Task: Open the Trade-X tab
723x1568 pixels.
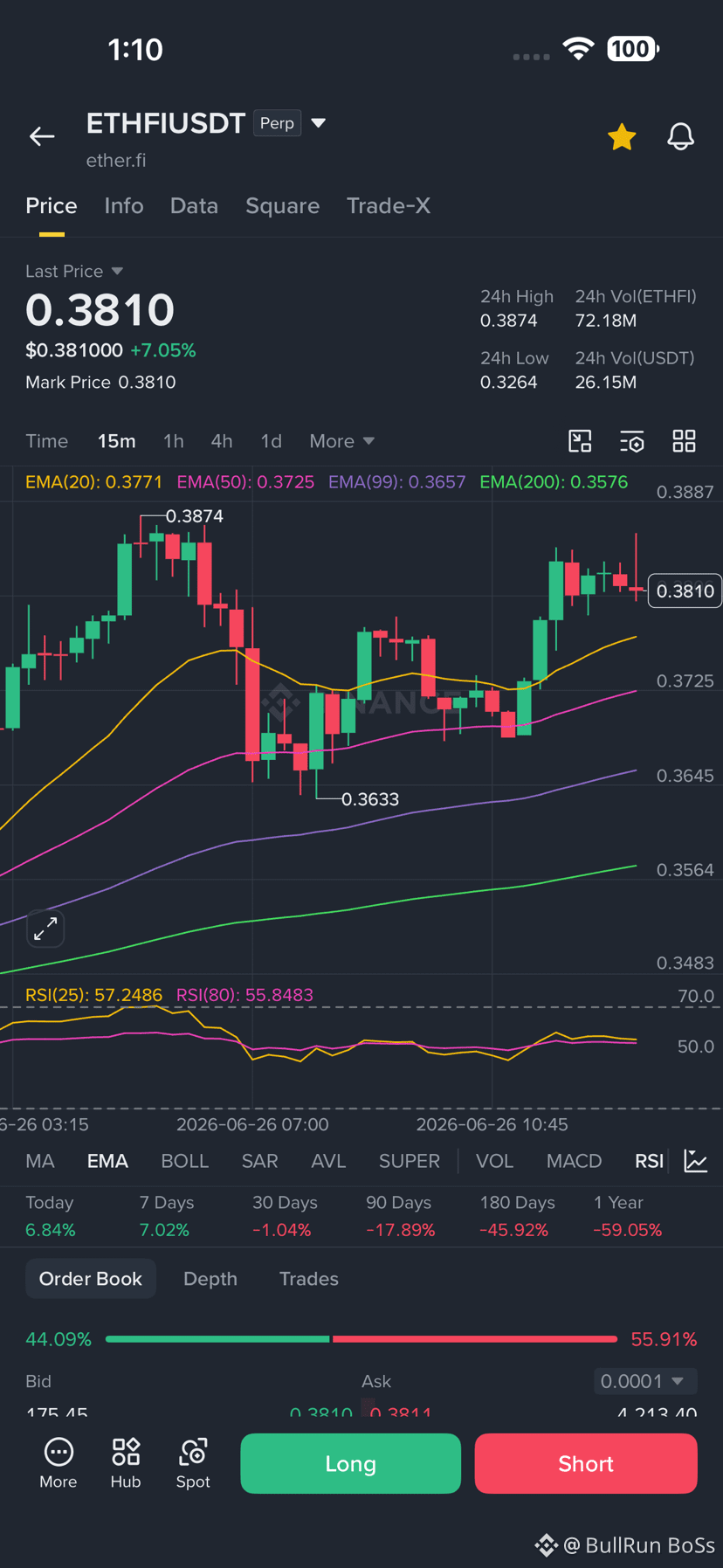Action: 389,205
